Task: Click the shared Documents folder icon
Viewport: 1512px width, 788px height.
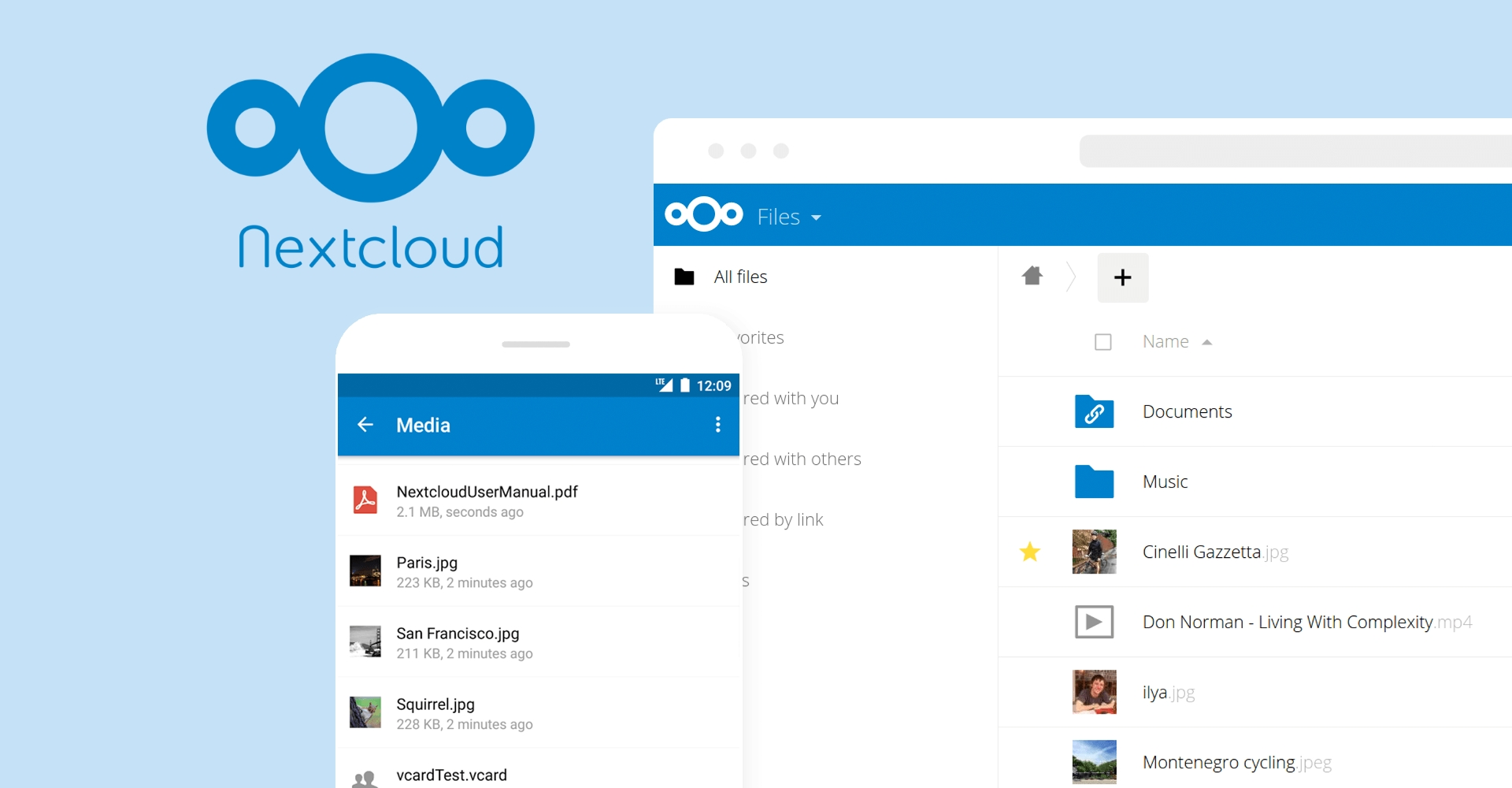Action: [1095, 411]
